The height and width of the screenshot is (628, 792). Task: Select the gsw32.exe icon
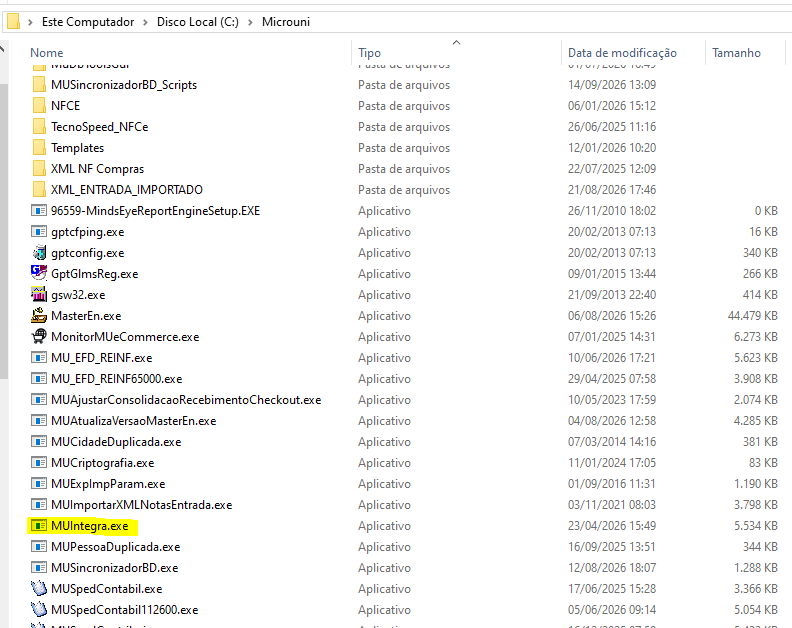39,295
